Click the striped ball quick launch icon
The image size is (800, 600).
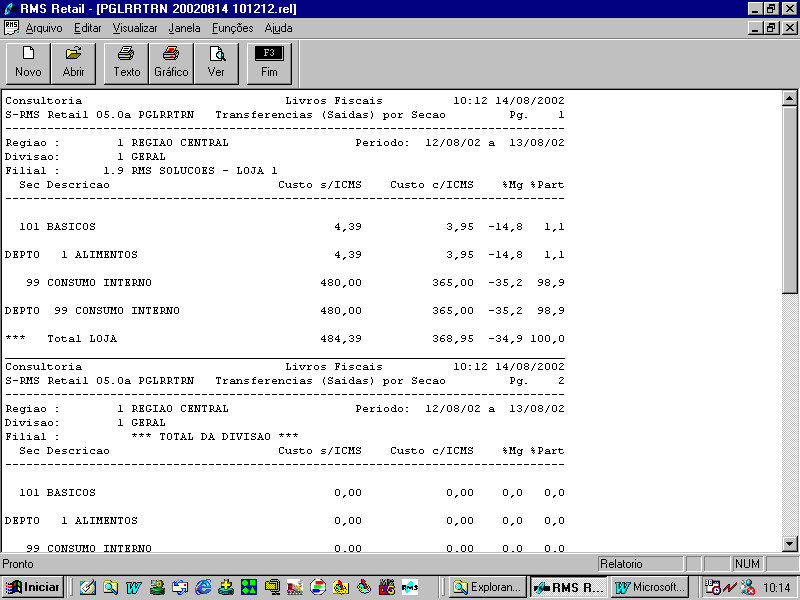(318, 587)
